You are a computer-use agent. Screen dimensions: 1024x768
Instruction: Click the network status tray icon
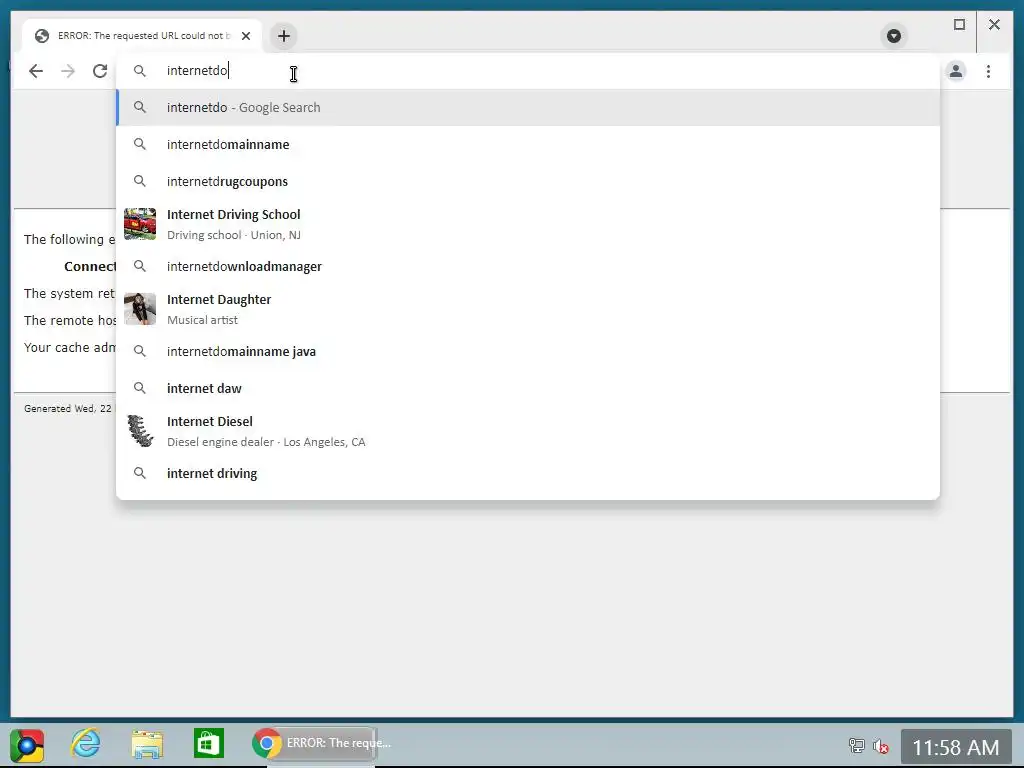pyautogui.click(x=856, y=745)
